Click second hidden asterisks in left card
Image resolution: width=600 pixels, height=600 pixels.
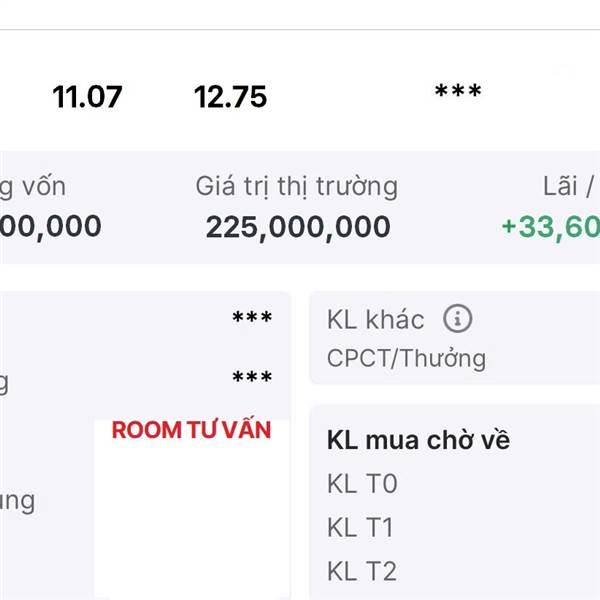point(252,377)
